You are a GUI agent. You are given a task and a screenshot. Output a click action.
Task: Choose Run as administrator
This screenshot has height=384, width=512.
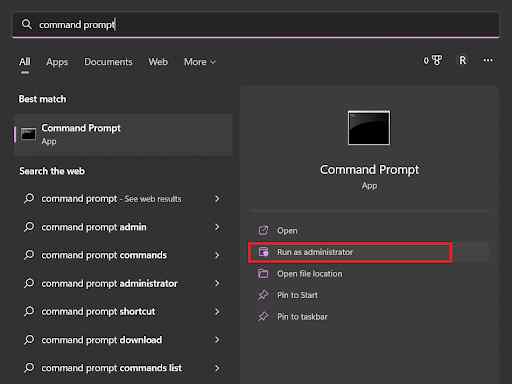(368, 252)
